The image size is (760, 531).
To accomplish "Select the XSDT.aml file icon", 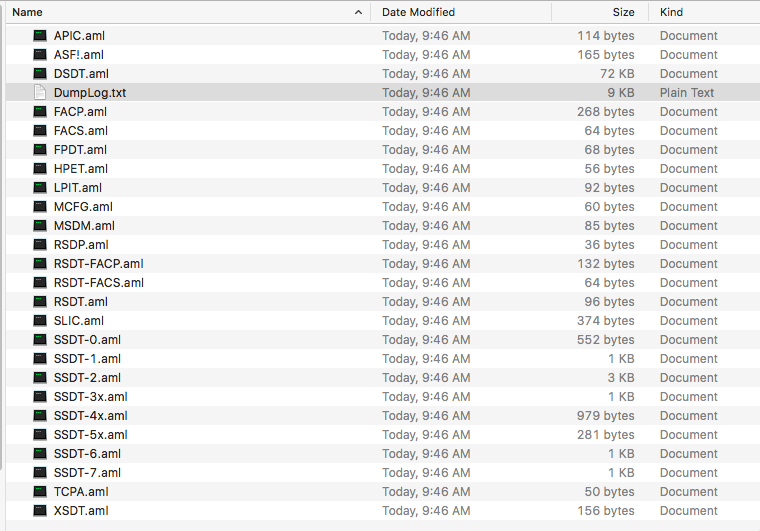I will pos(40,511).
